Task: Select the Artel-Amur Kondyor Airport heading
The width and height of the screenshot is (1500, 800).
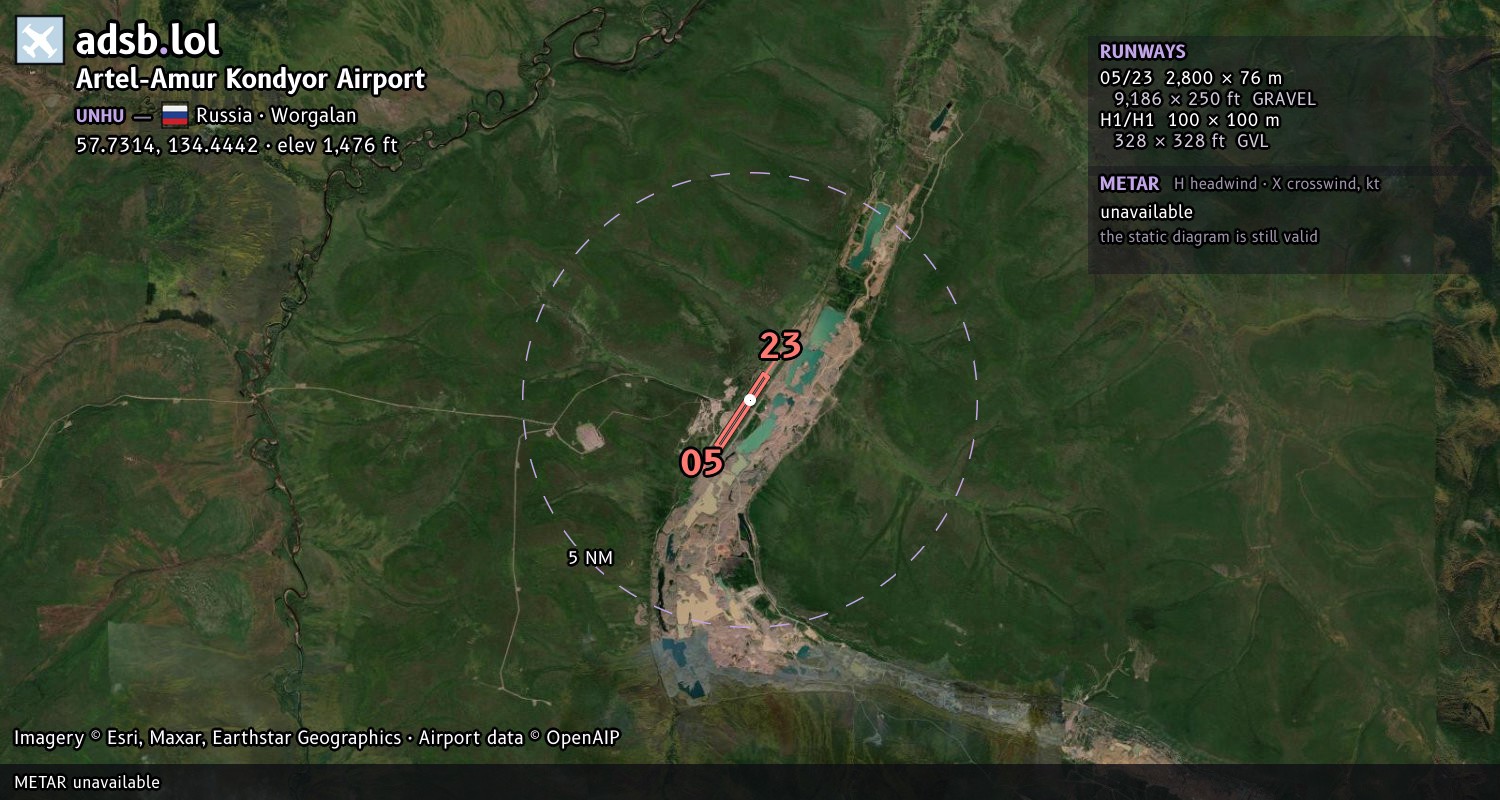Action: (251, 79)
